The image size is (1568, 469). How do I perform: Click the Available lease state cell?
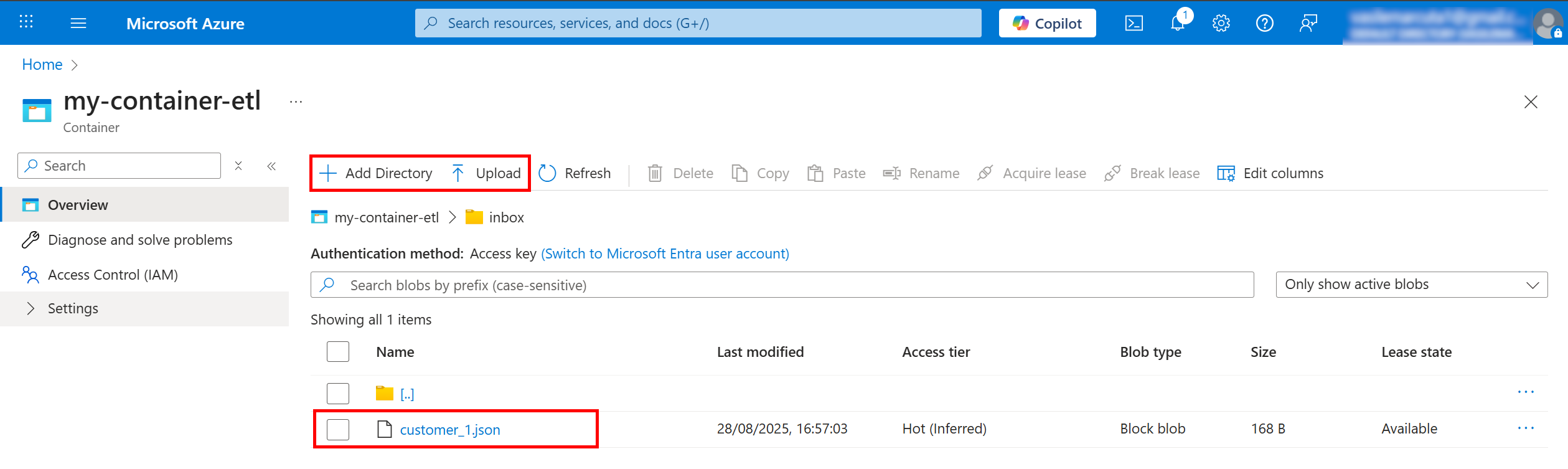(x=1409, y=429)
